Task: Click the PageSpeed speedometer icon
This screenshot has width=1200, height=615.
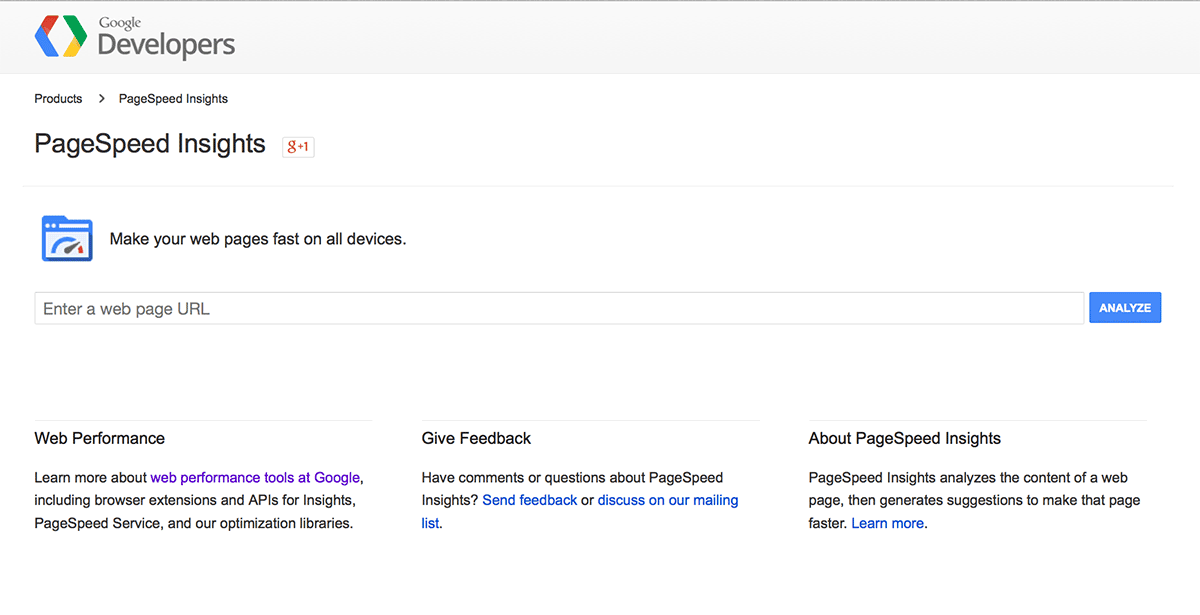Action: (67, 238)
